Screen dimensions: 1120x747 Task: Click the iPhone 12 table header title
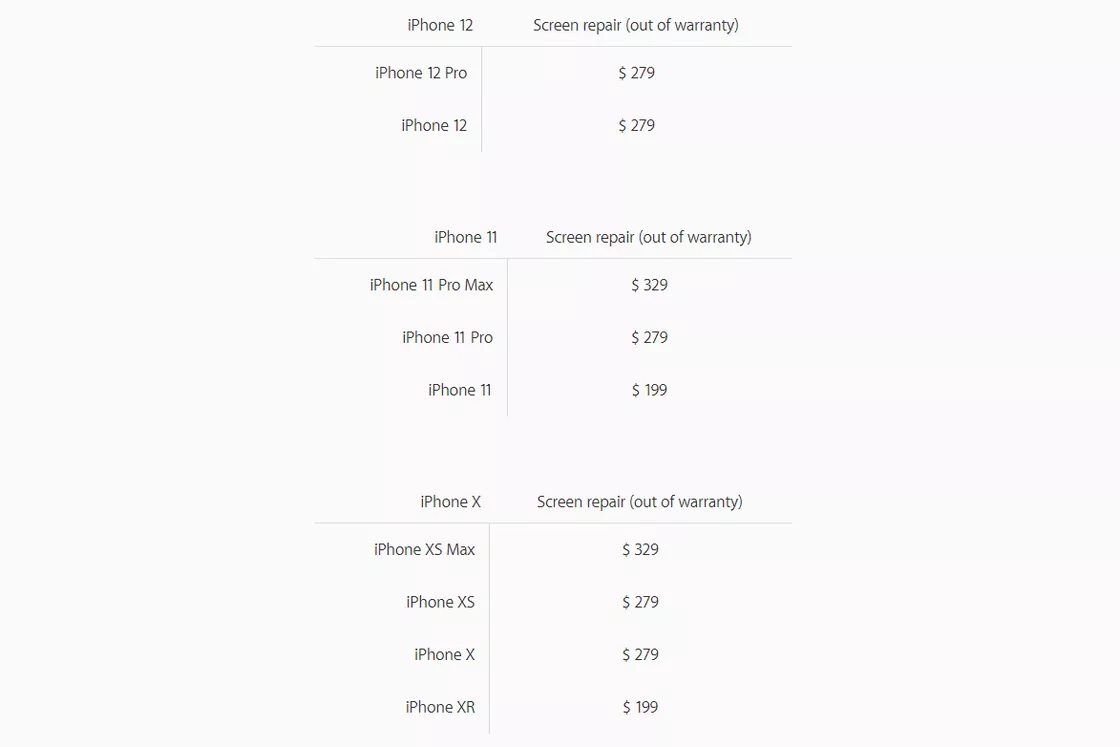pyautogui.click(x=440, y=25)
